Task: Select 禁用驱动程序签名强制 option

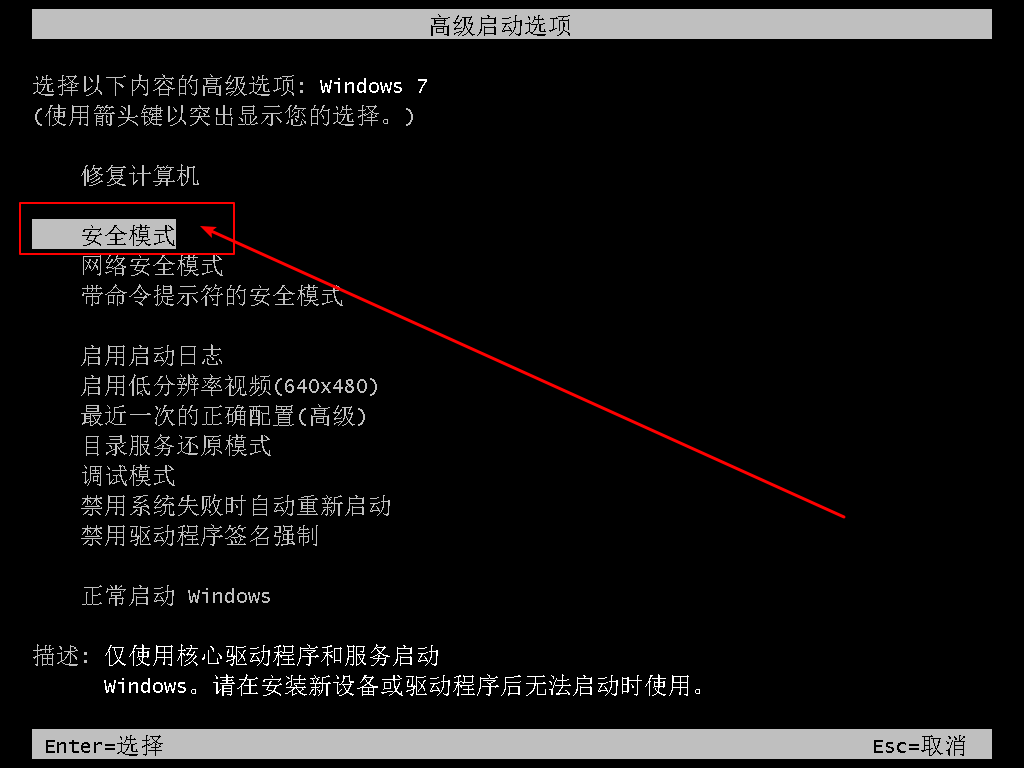Action: [200, 536]
